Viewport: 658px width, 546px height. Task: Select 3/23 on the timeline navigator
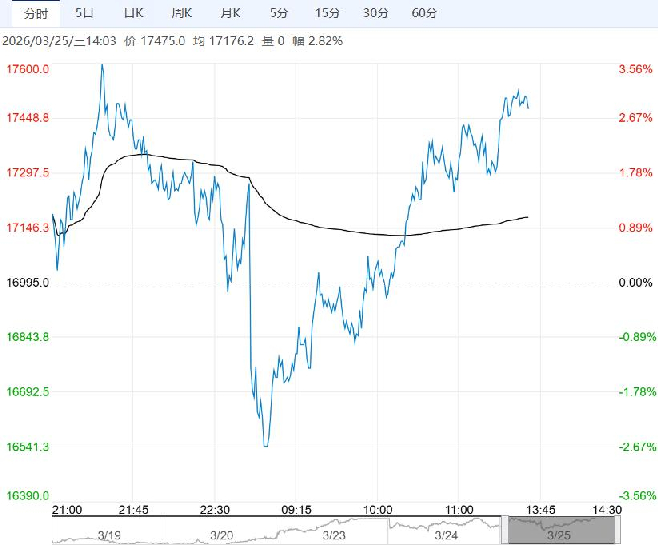(336, 536)
